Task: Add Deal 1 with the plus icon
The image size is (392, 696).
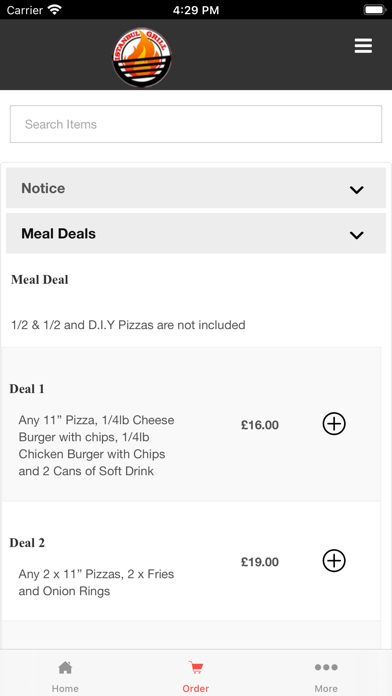Action: click(x=334, y=424)
